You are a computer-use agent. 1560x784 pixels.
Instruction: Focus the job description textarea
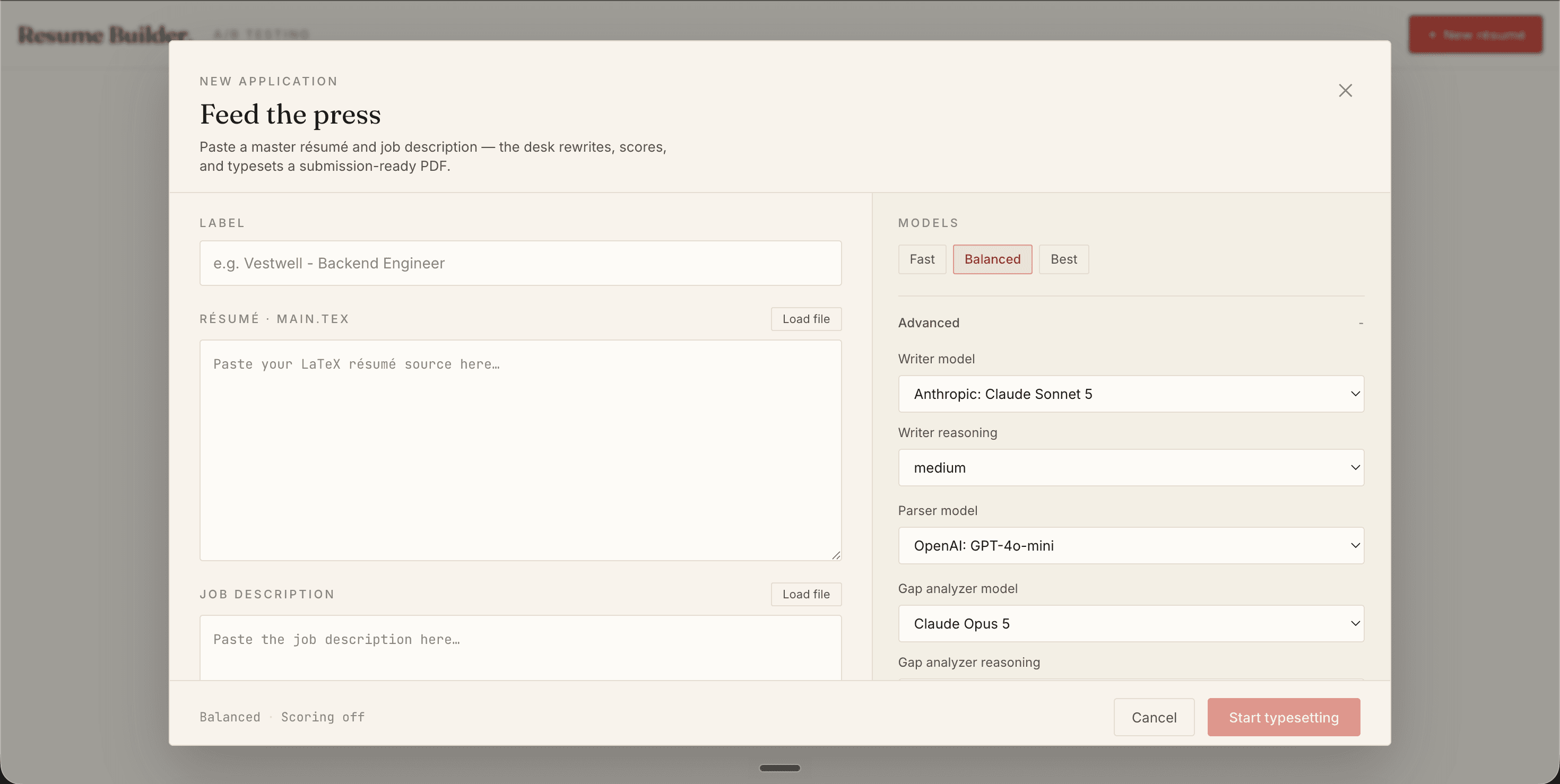pyautogui.click(x=520, y=648)
